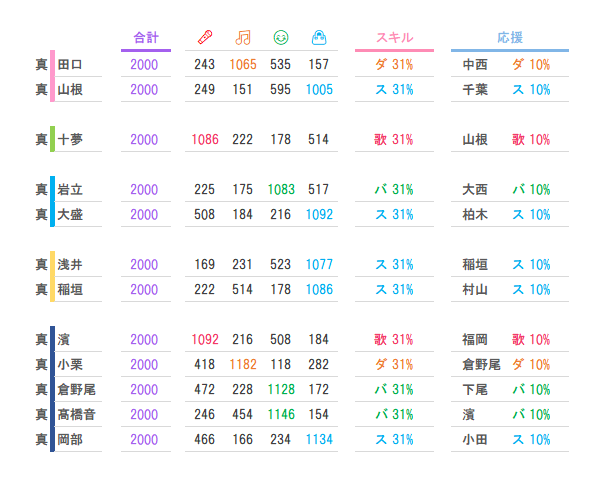This screenshot has height=477, width=601.
Task: Click member name 高橋音
Action: click(x=76, y=414)
